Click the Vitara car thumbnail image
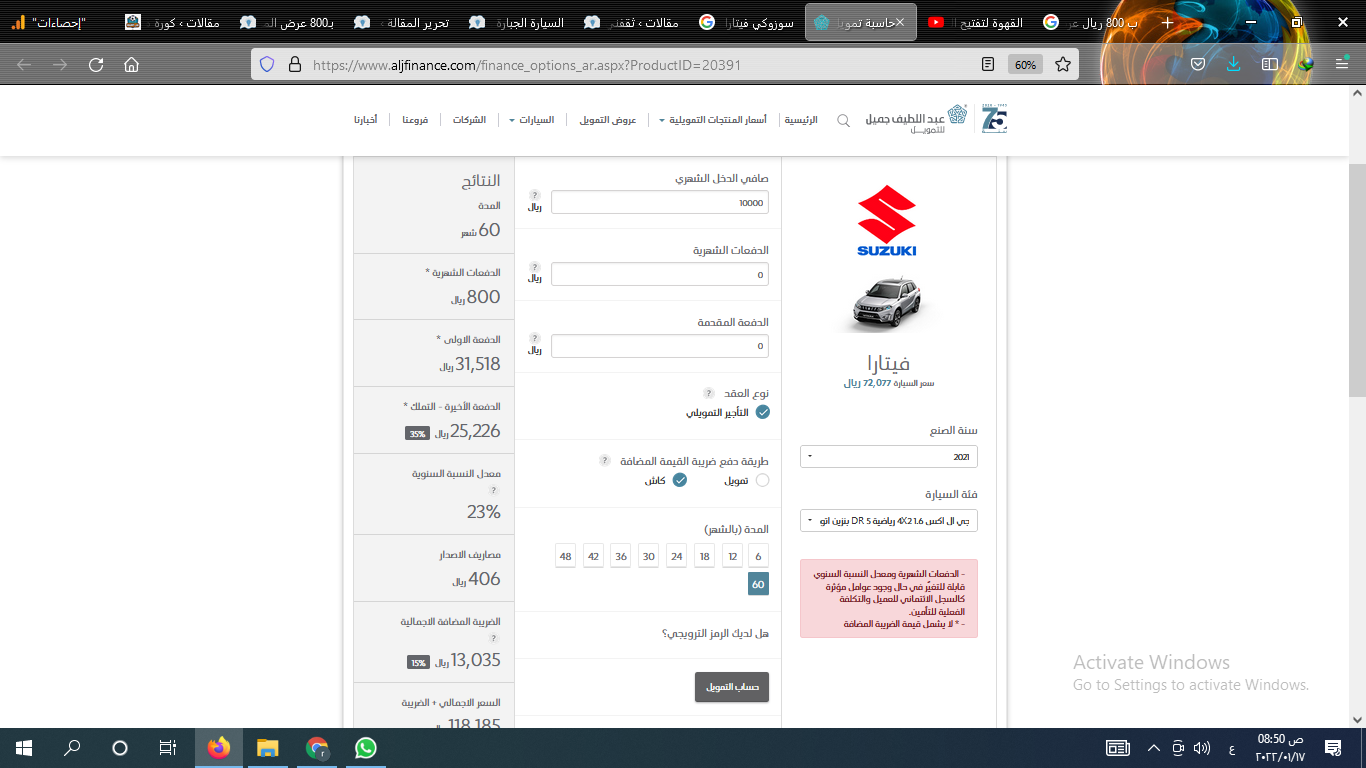The height and width of the screenshot is (768, 1366). coord(887,304)
